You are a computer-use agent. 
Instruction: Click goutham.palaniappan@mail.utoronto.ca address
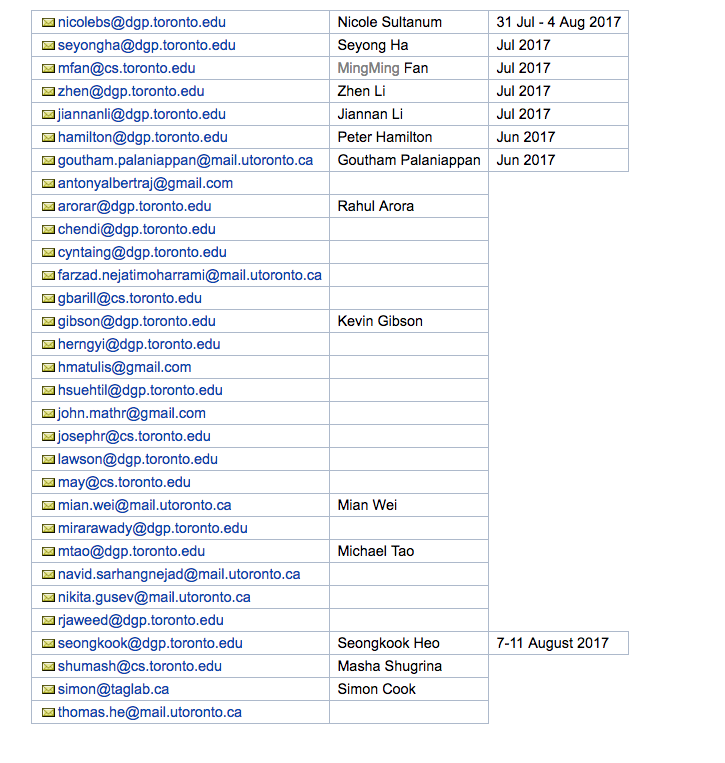[185, 160]
